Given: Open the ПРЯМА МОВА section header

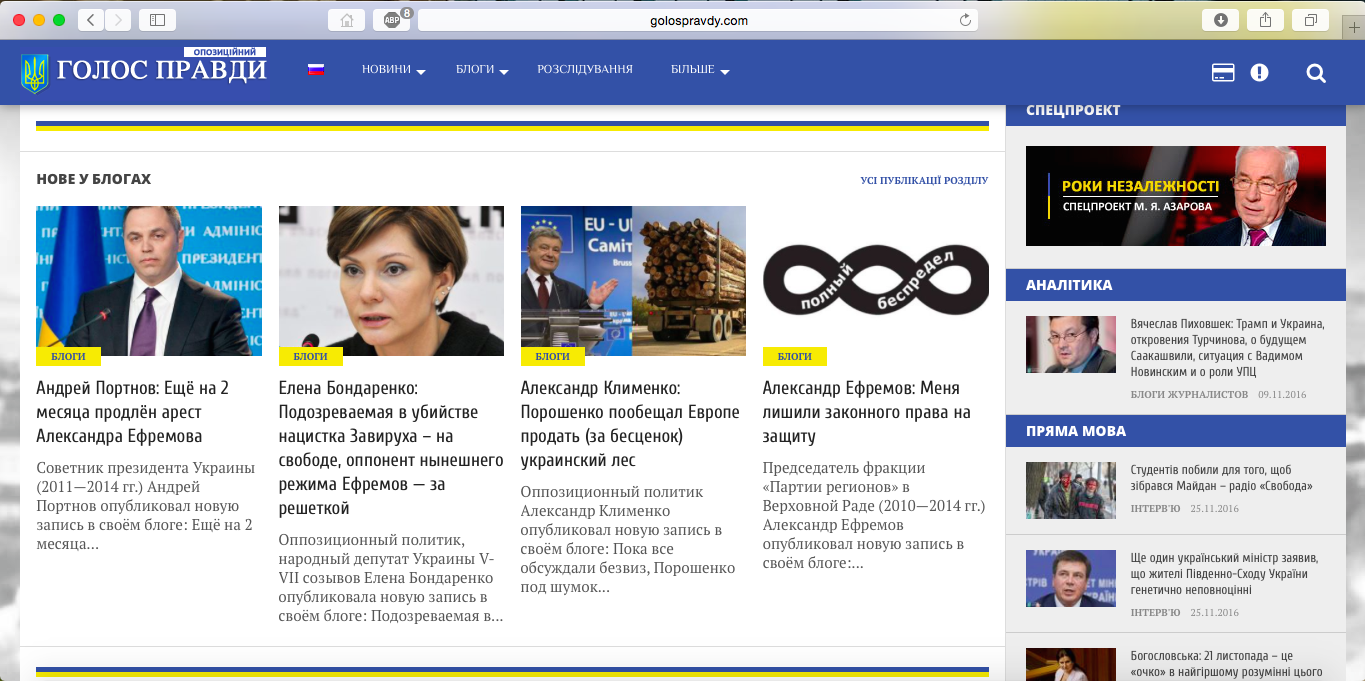Looking at the screenshot, I should [x=1176, y=431].
